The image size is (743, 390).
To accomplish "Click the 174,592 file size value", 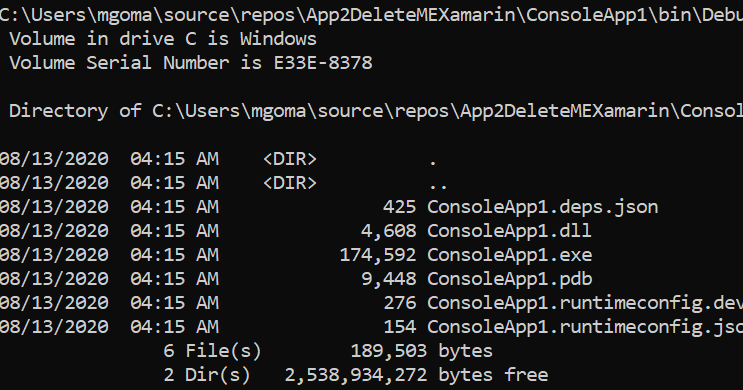I will [x=378, y=255].
